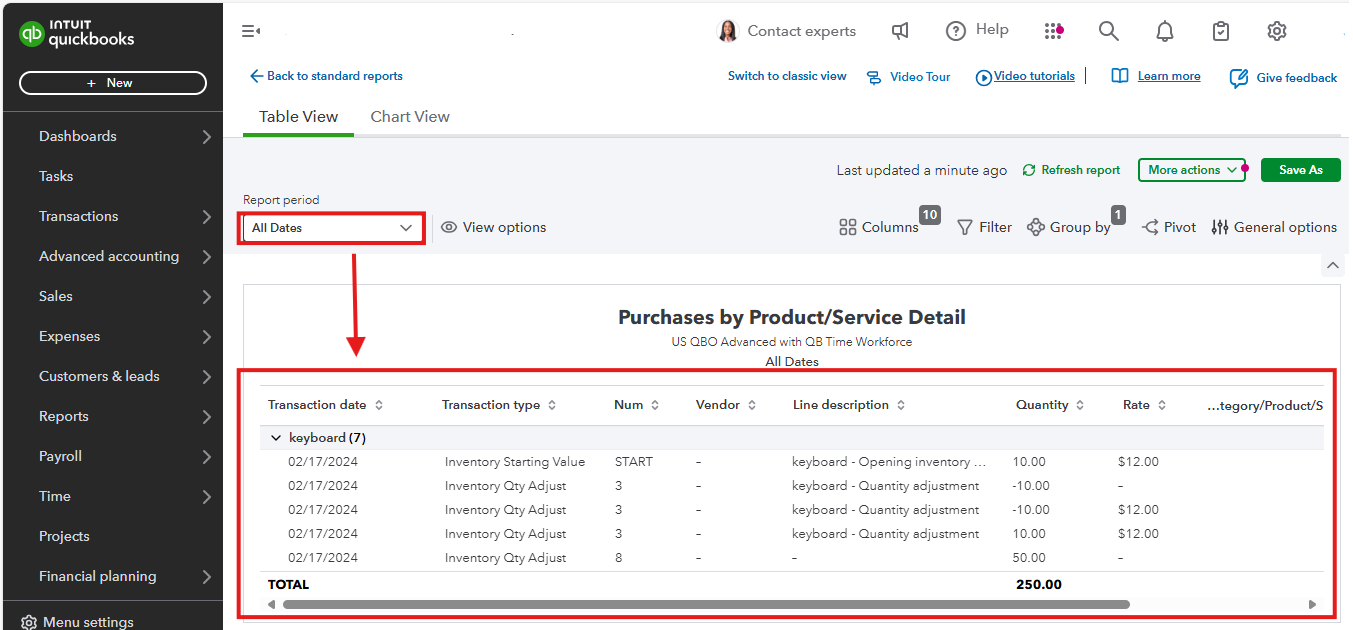The image size is (1353, 630).
Task: Click the horizontal scrollbar under the table
Action: coord(705,604)
